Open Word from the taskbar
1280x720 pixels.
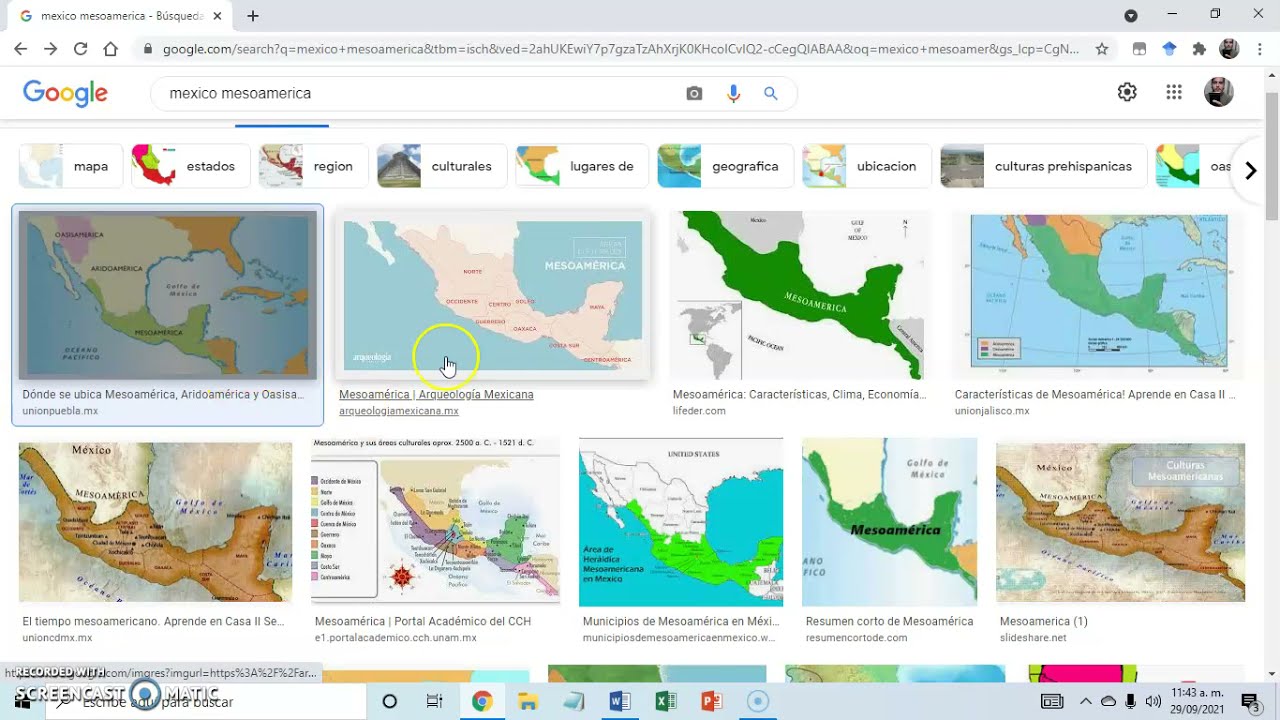[x=620, y=701]
